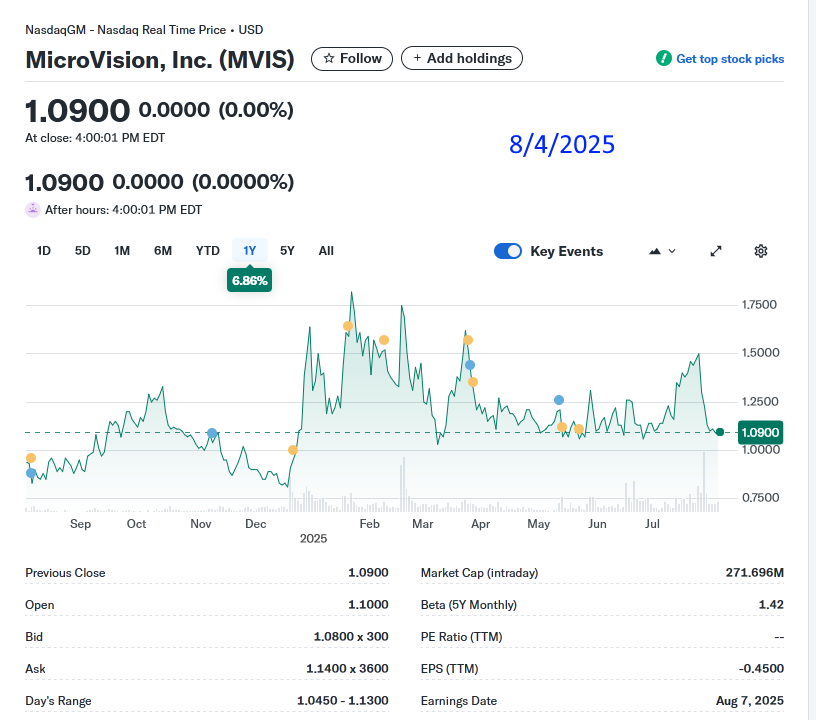Select the YTD chart range
This screenshot has height=720, width=816.
208,251
